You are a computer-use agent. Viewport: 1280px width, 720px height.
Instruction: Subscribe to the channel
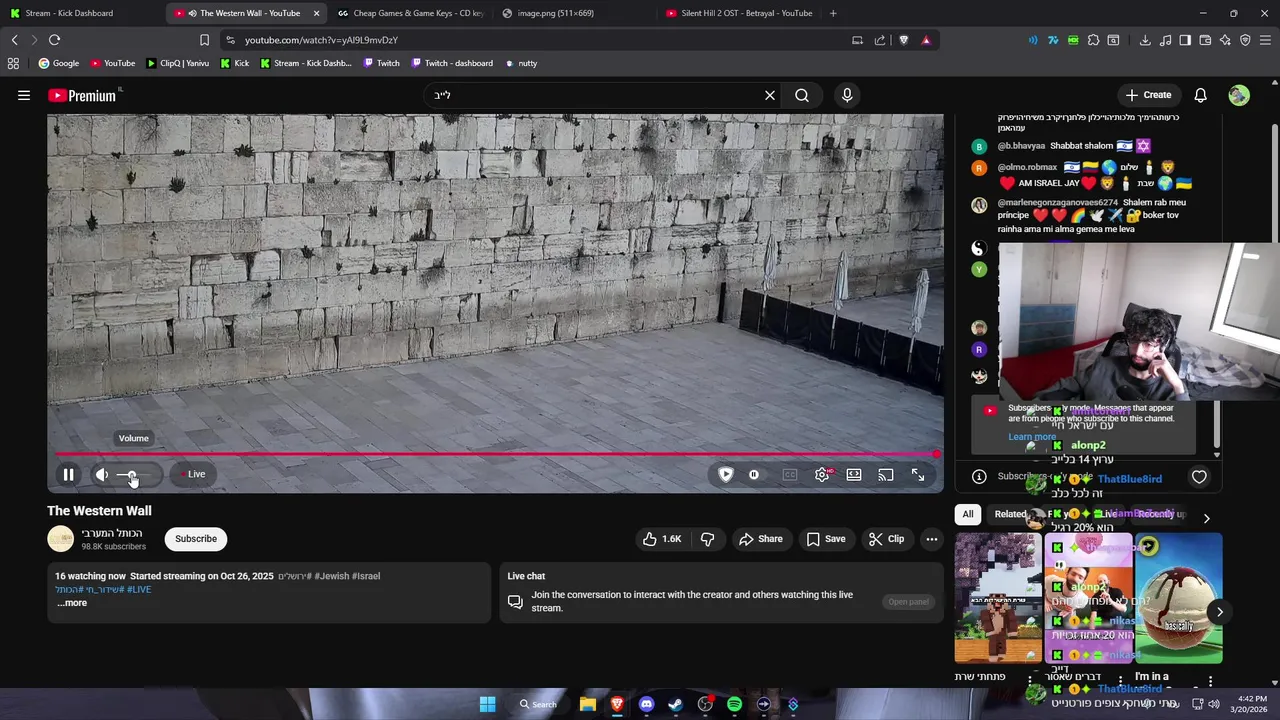click(x=196, y=539)
